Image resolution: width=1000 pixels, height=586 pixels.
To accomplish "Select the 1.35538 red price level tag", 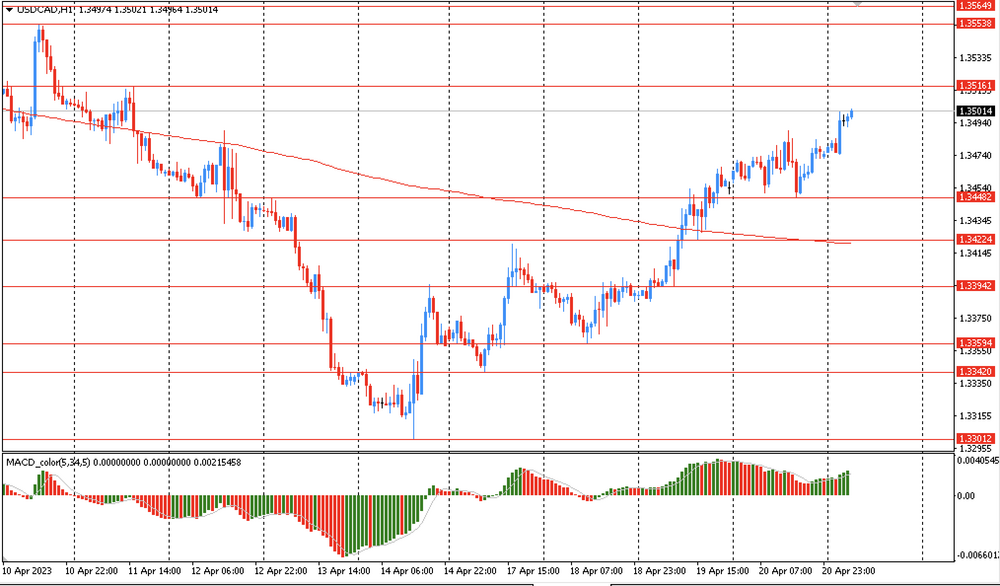I will [x=974, y=23].
